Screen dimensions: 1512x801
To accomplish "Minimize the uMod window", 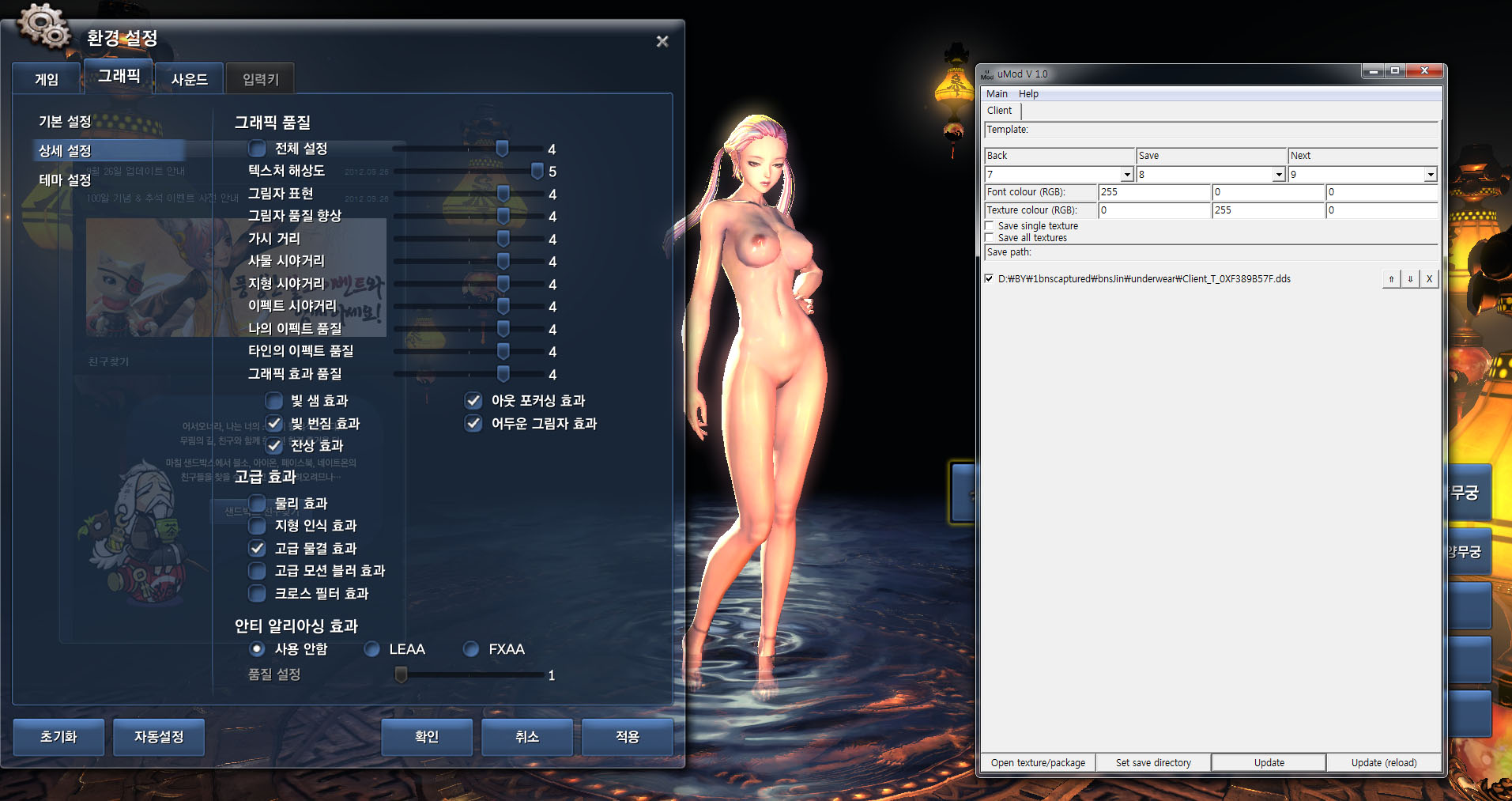I will click(1374, 71).
